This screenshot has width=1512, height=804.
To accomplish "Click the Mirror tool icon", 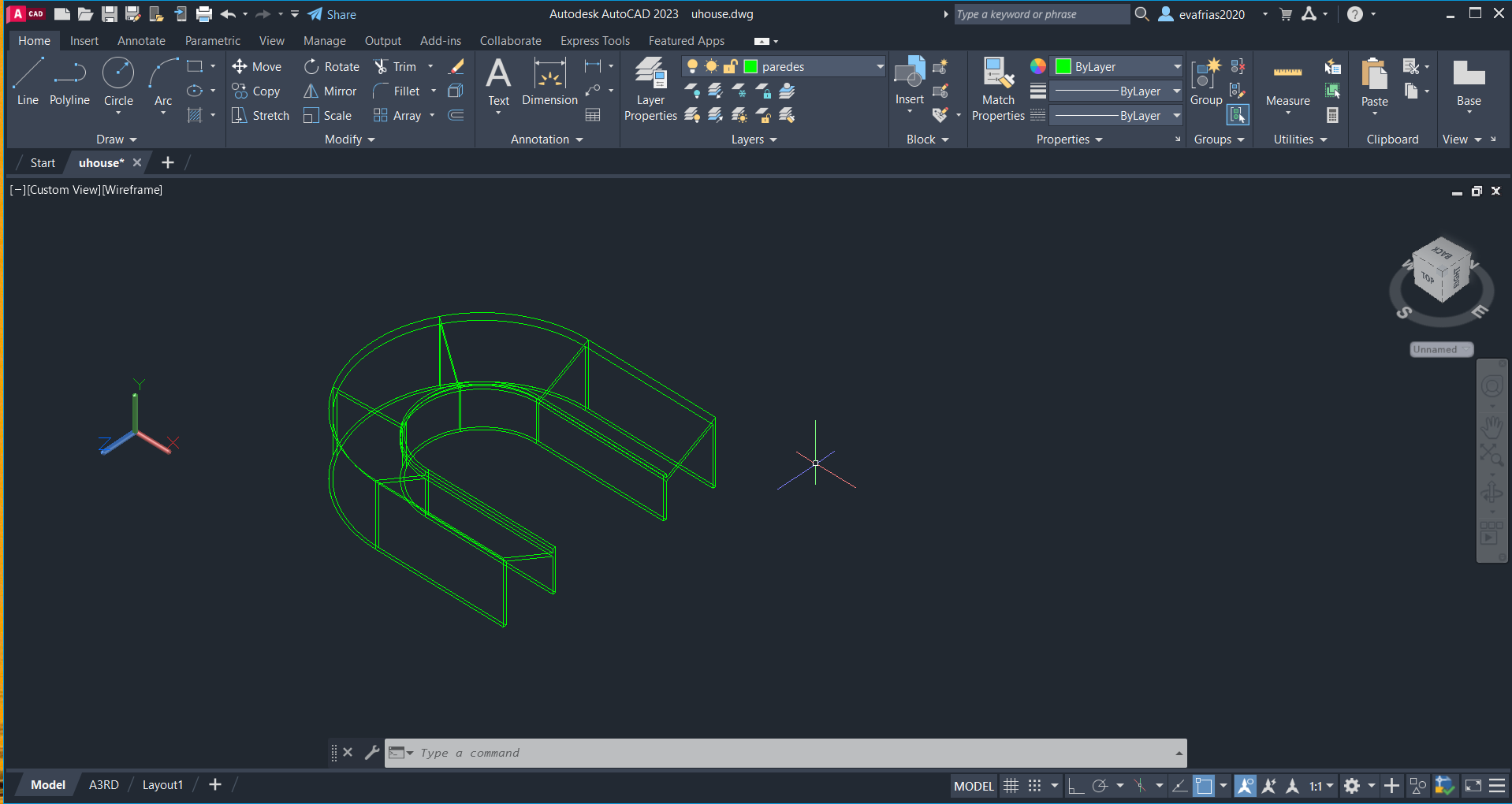I will [x=311, y=91].
